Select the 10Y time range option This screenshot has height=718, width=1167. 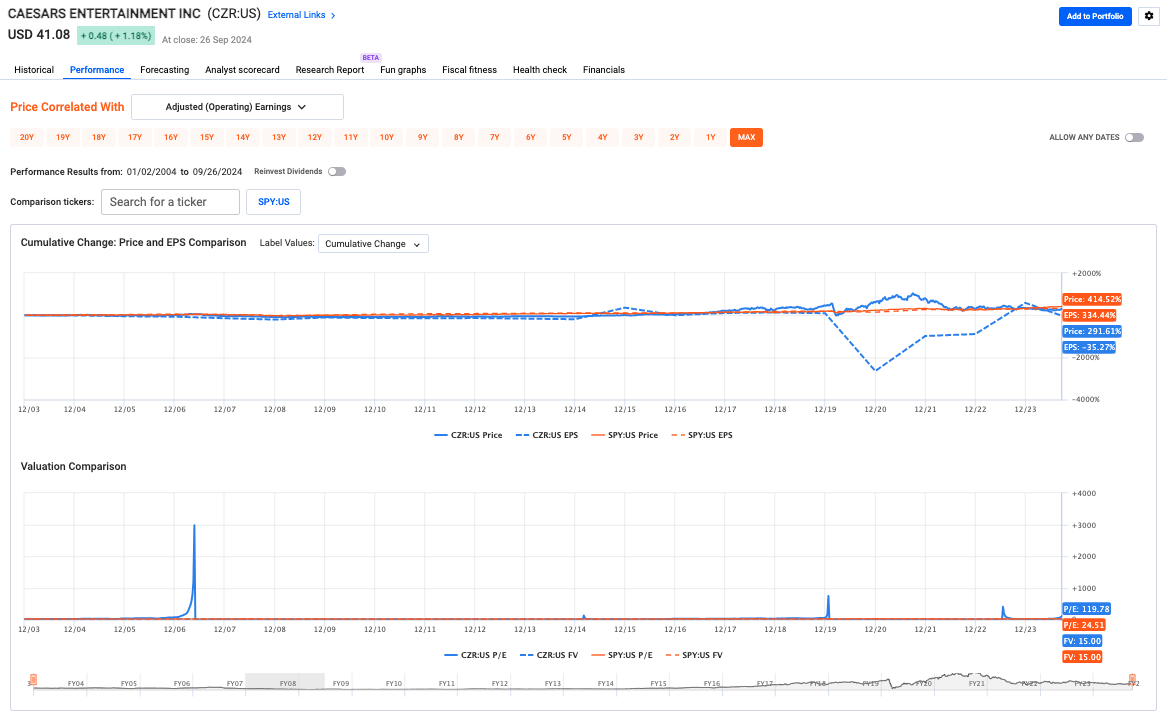[386, 138]
